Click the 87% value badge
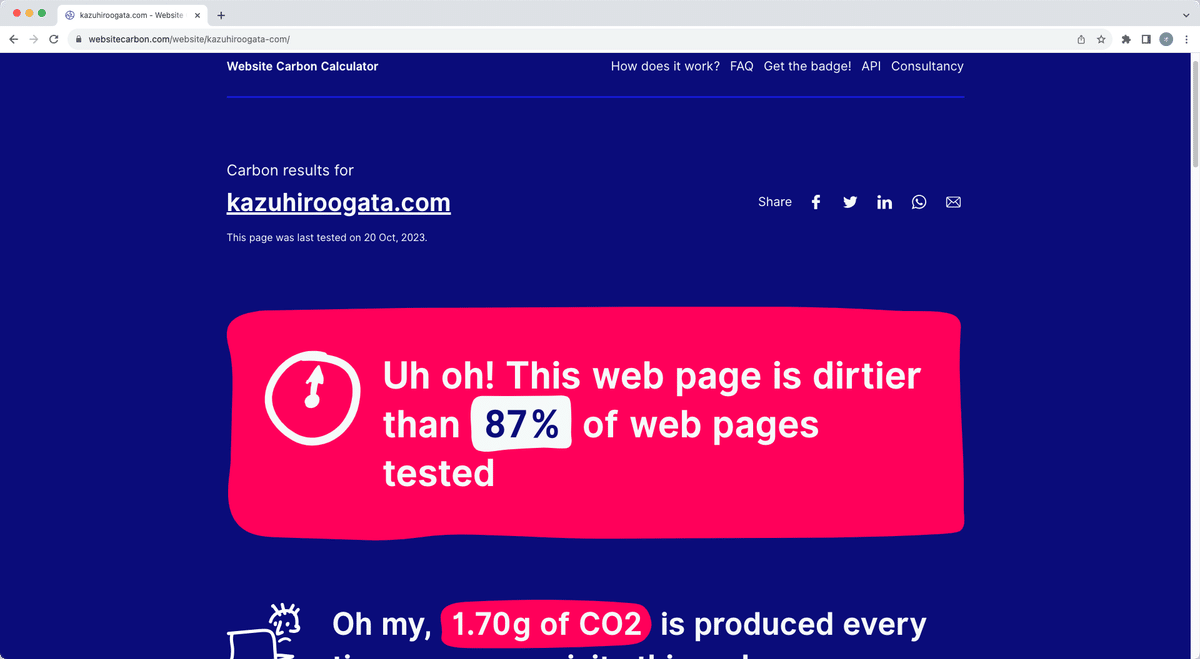The width and height of the screenshot is (1200, 659). point(522,424)
